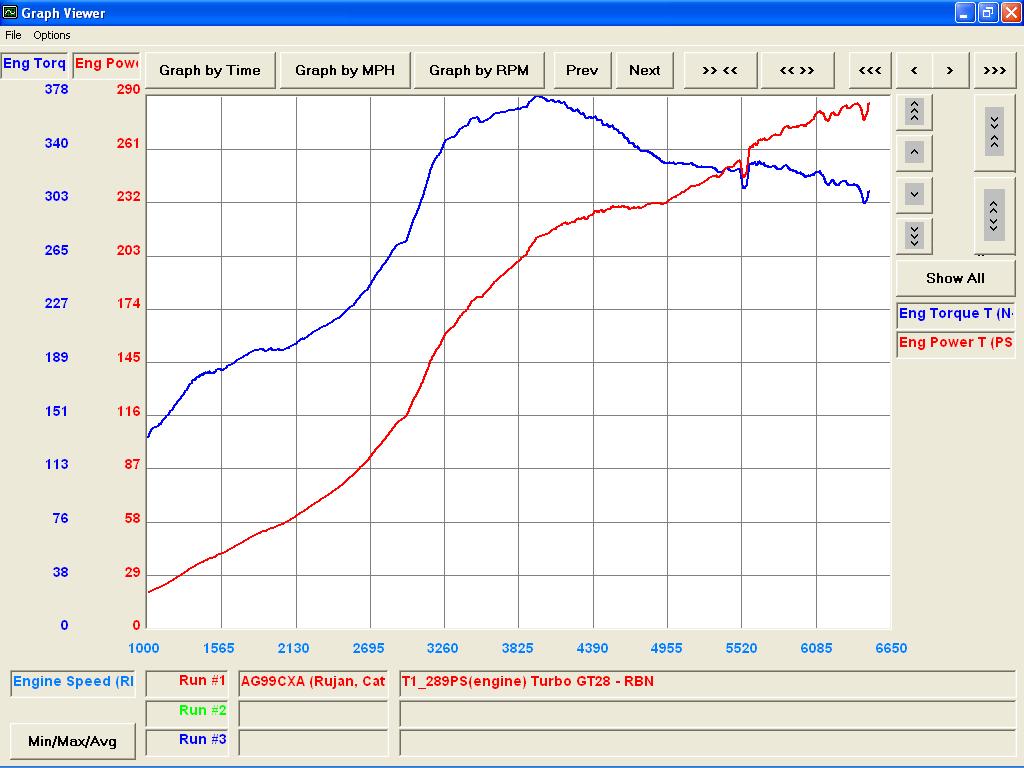The image size is (1024, 768).
Task: Click the 3825 x-axis tick value
Action: pos(518,648)
